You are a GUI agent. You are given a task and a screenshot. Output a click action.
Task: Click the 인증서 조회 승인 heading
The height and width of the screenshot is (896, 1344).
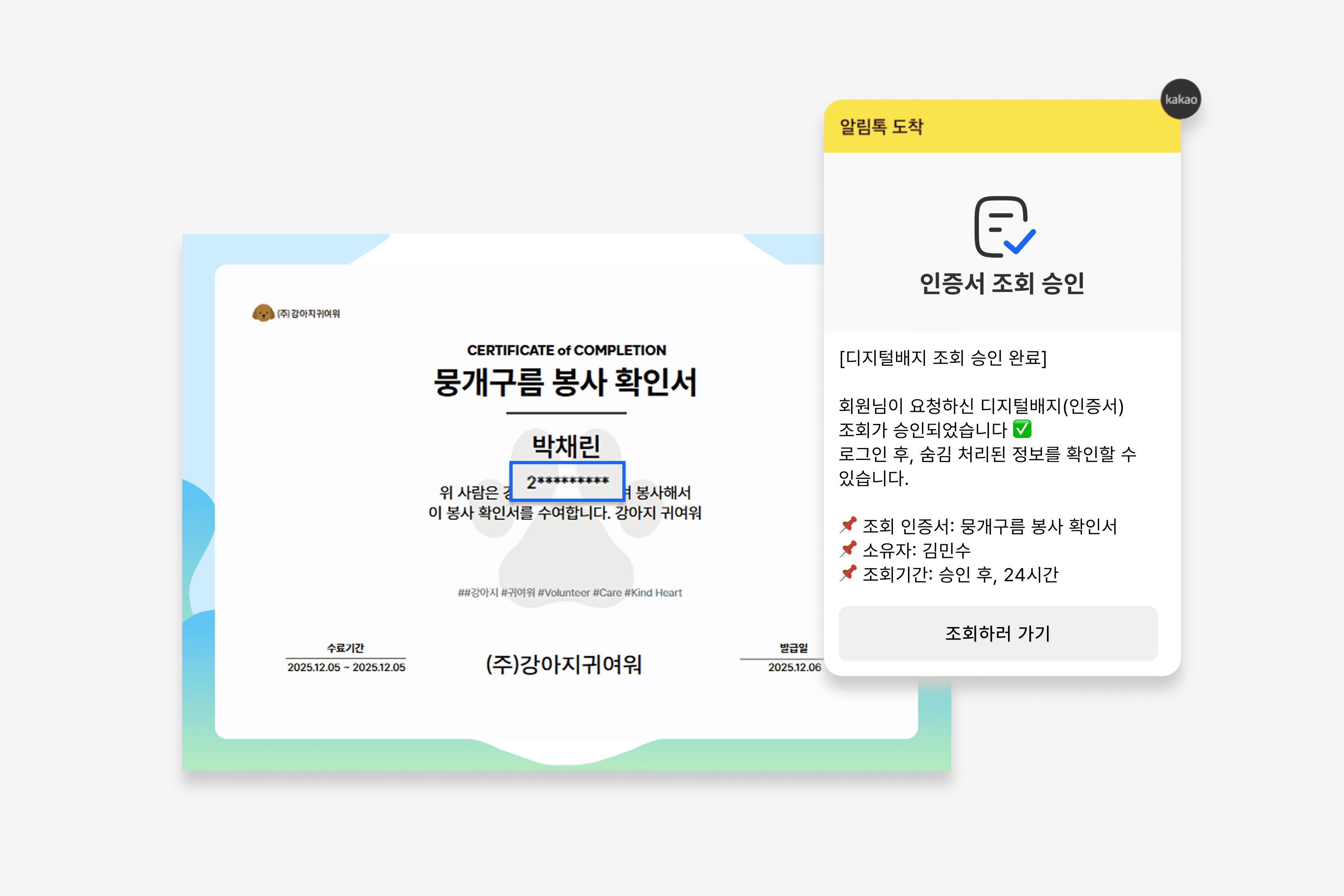coord(1002,283)
